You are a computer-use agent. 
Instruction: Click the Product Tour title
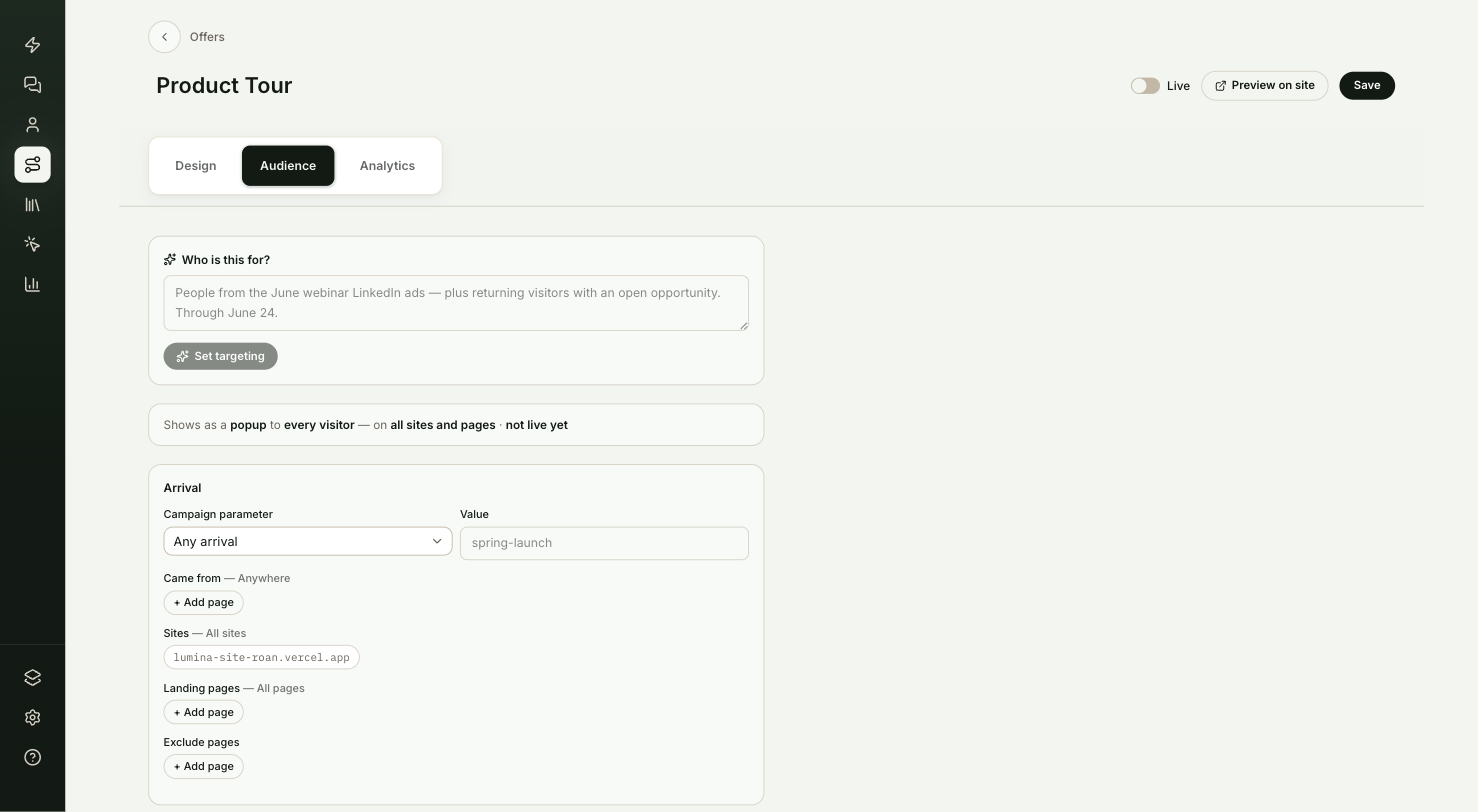pos(224,86)
